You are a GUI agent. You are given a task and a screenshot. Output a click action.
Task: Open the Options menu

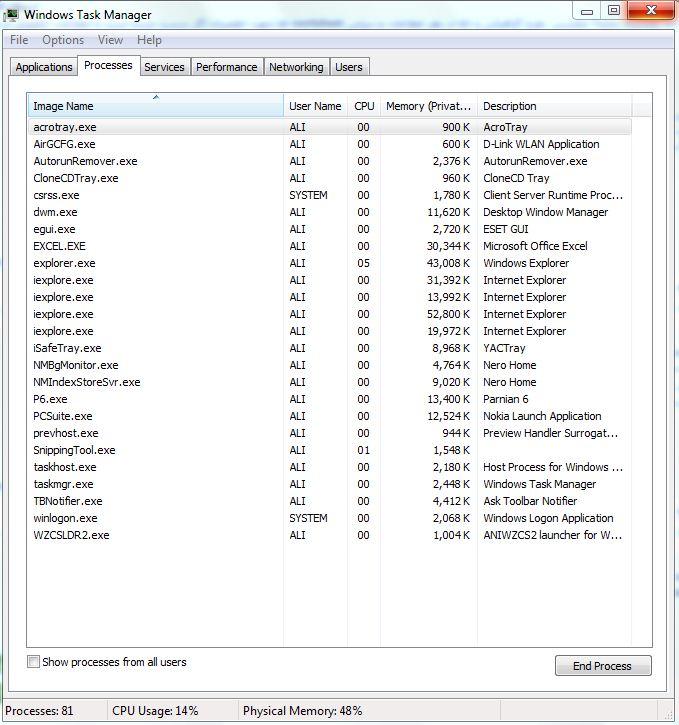(x=63, y=40)
